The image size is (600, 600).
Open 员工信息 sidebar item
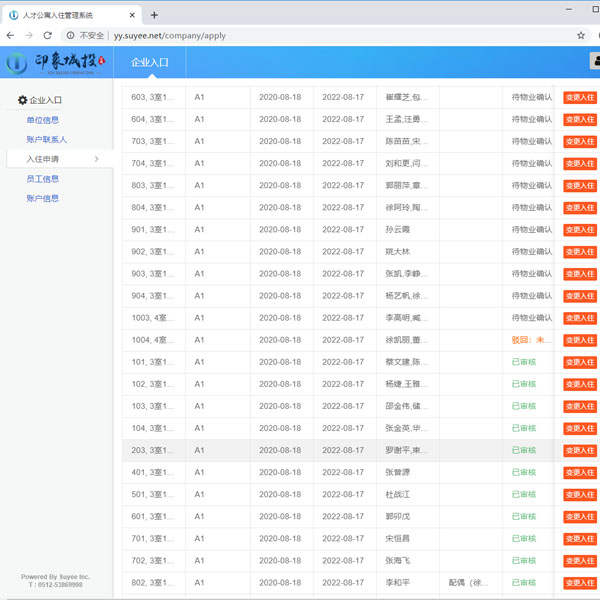point(43,179)
